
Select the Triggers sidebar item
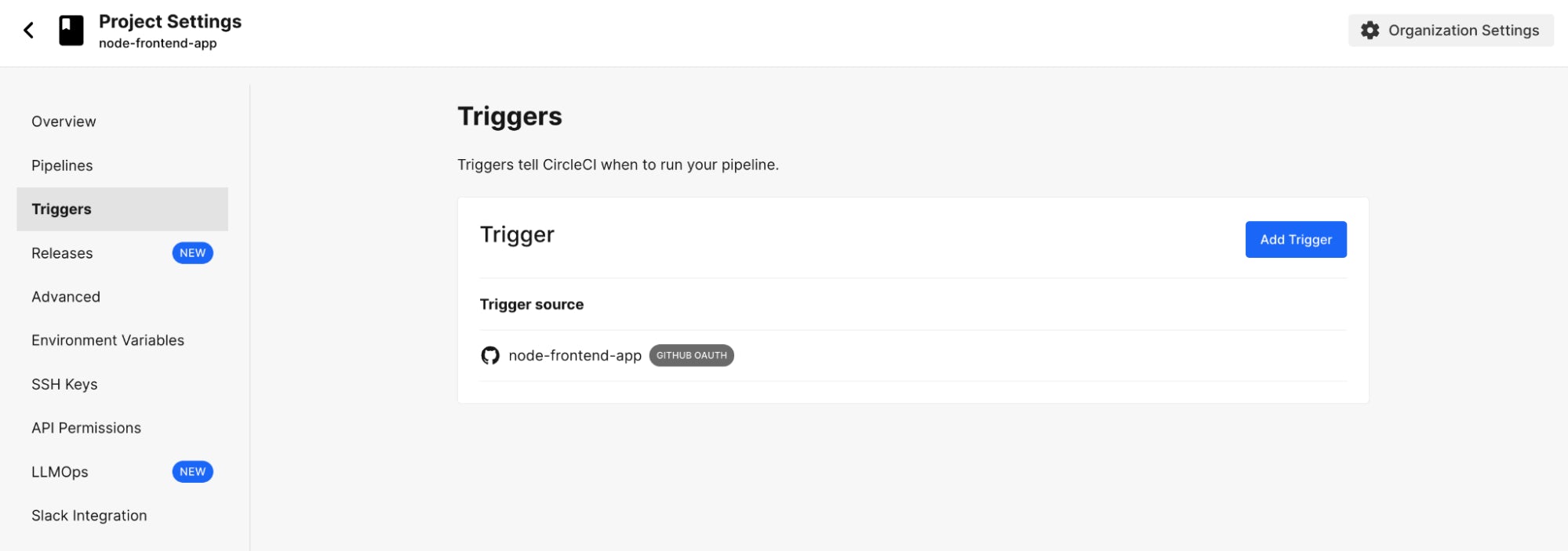click(x=61, y=209)
